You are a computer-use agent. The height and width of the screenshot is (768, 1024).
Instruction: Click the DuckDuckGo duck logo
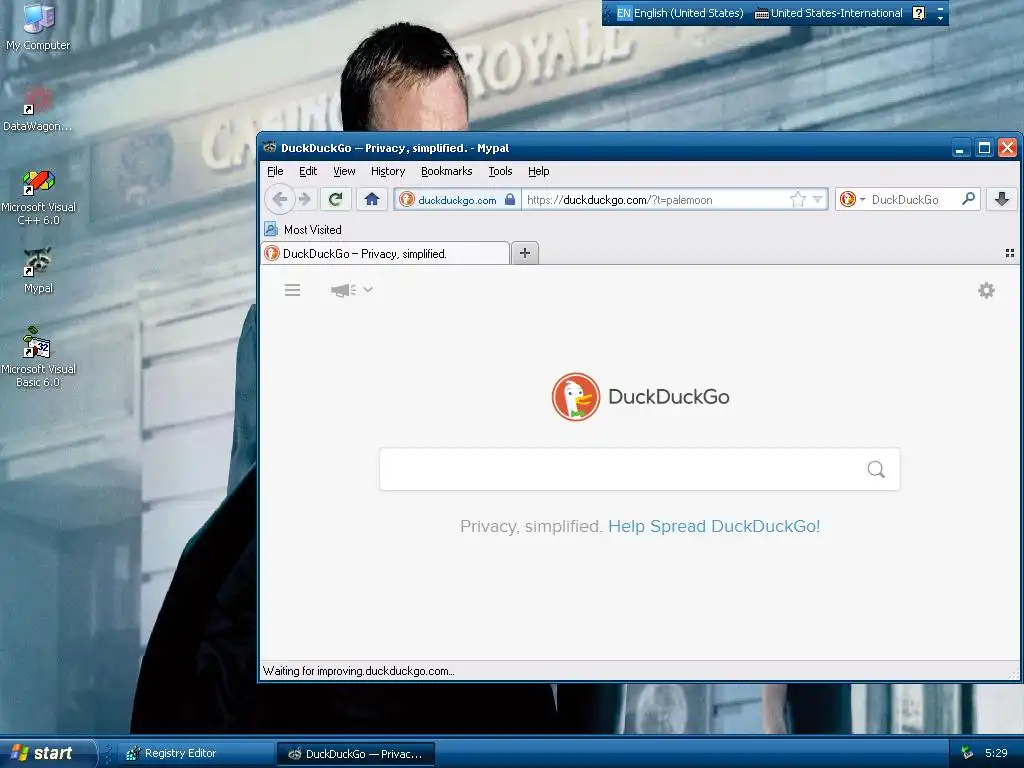coord(575,396)
